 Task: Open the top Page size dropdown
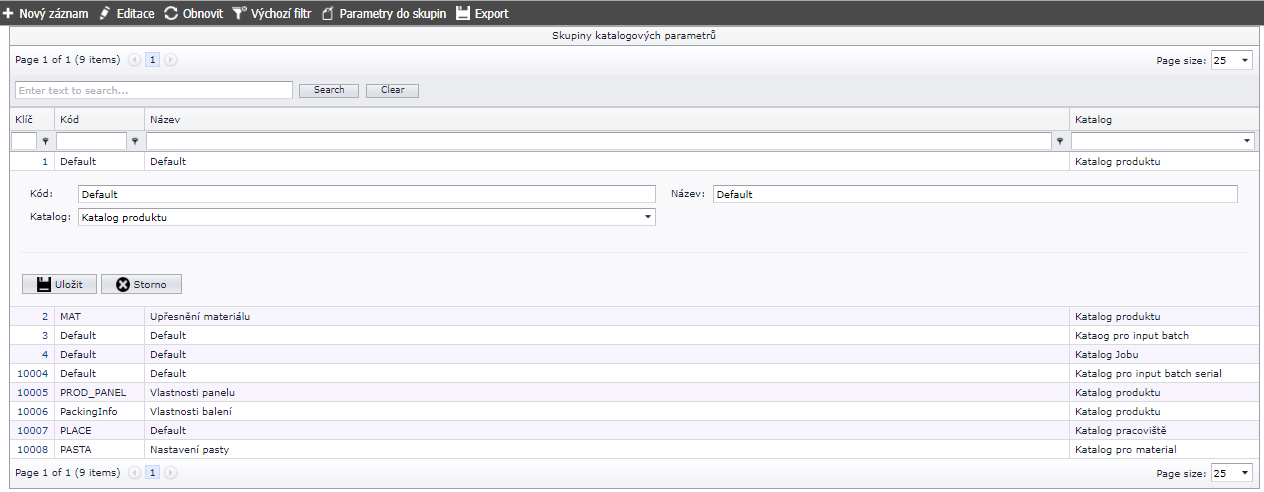click(1244, 61)
